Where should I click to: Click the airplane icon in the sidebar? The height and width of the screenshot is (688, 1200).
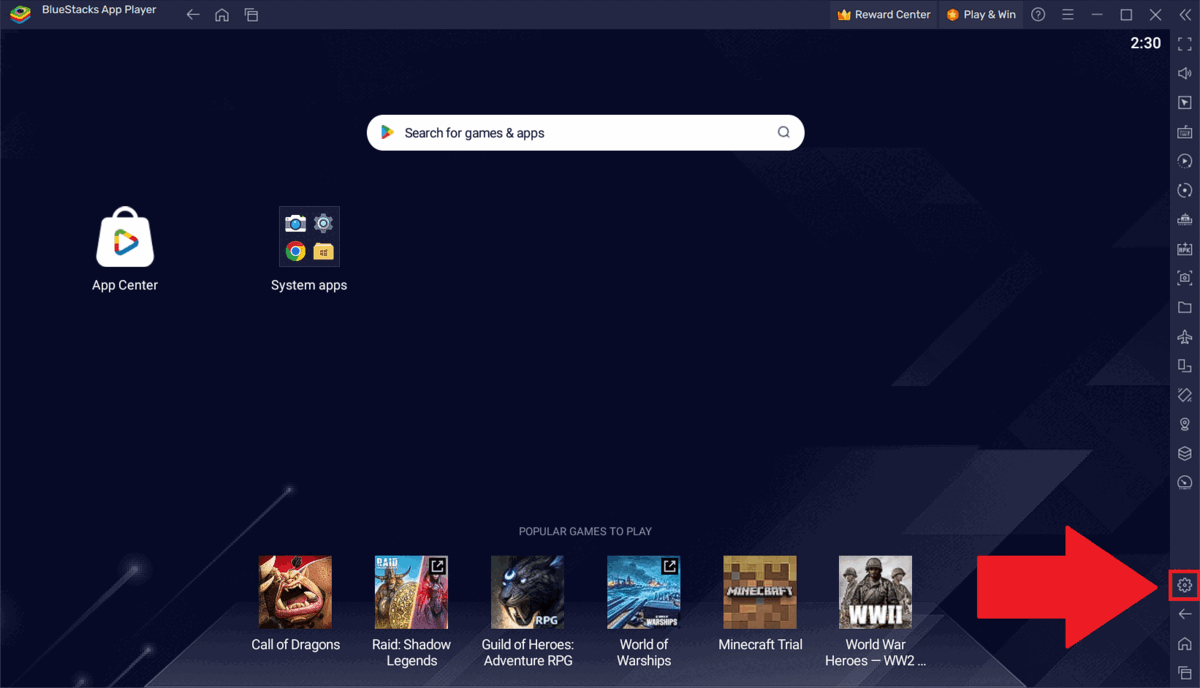click(x=1185, y=337)
